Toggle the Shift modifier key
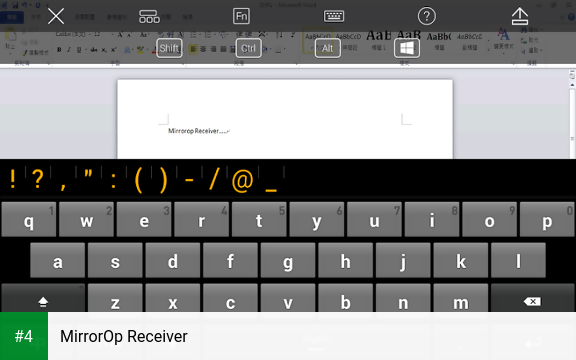 coord(169,48)
